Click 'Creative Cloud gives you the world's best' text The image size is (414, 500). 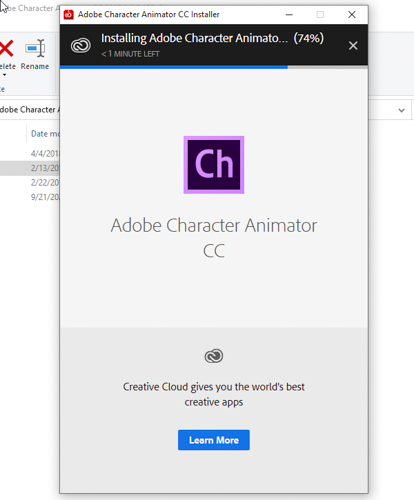[214, 387]
